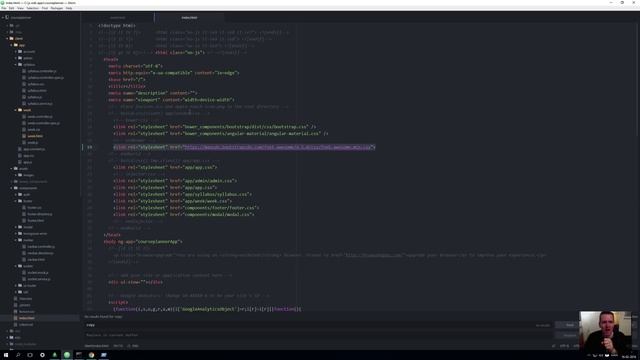Click the Replace button in the find panel

(569, 336)
